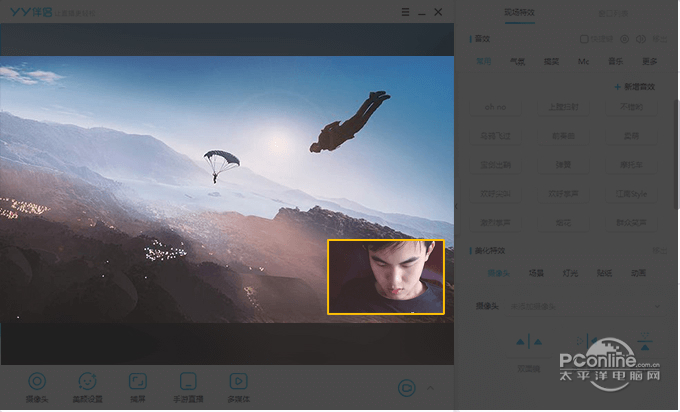Click the round record camera icon
The height and width of the screenshot is (412, 680).
click(406, 388)
